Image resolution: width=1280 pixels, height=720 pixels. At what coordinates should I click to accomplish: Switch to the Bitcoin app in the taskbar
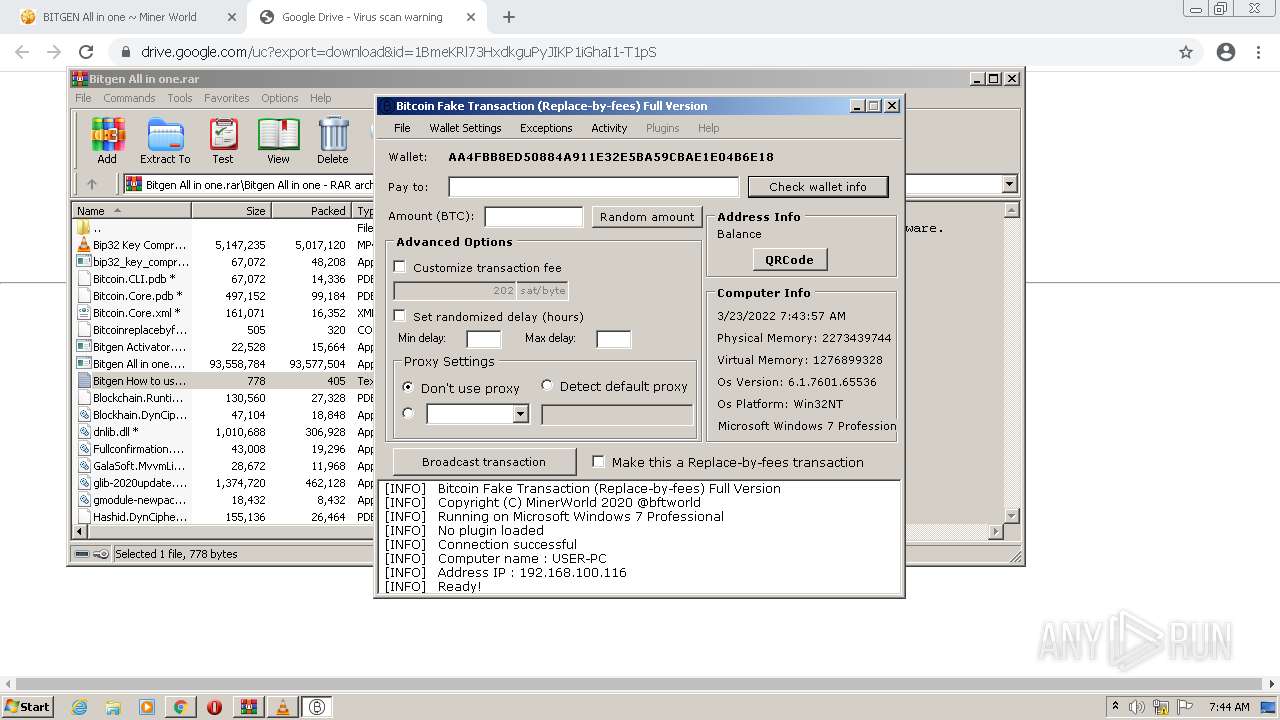pos(317,707)
